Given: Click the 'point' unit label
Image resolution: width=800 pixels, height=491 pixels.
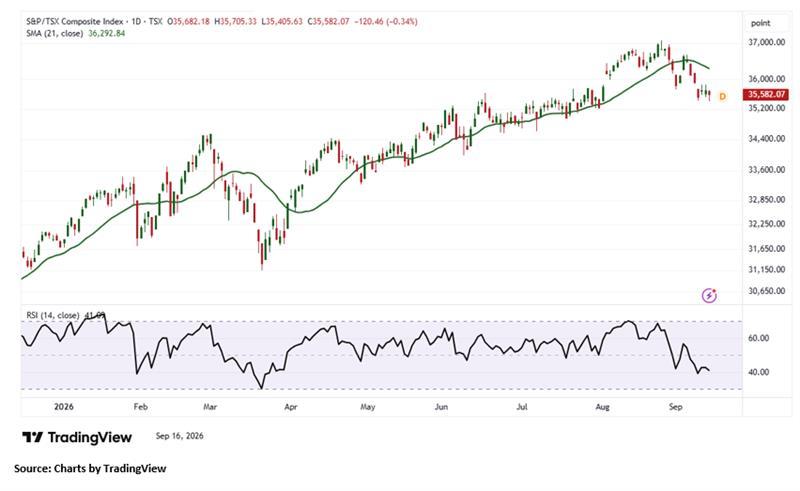Looking at the screenshot, I should tap(761, 23).
